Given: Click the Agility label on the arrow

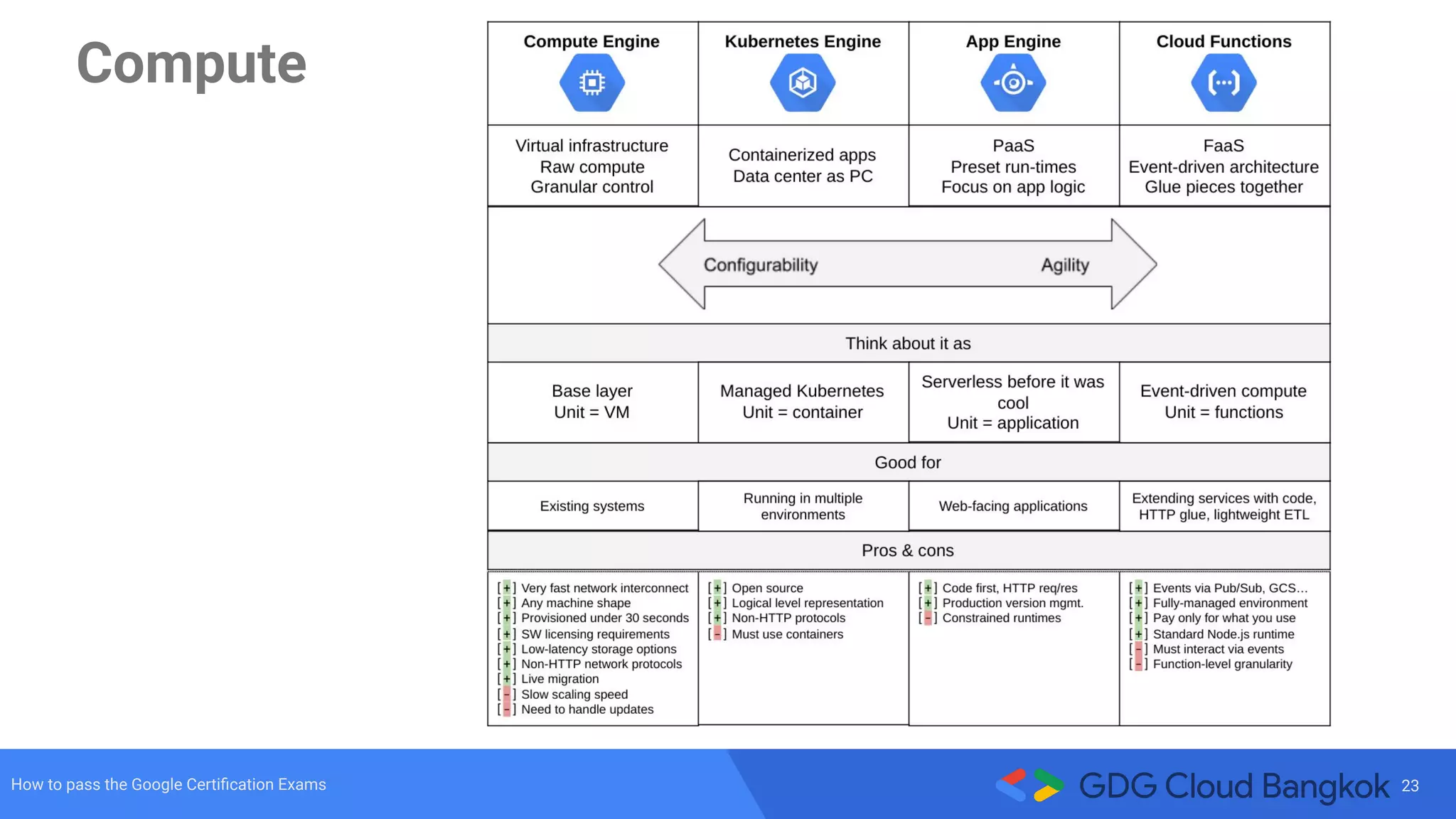Looking at the screenshot, I should click(1064, 265).
